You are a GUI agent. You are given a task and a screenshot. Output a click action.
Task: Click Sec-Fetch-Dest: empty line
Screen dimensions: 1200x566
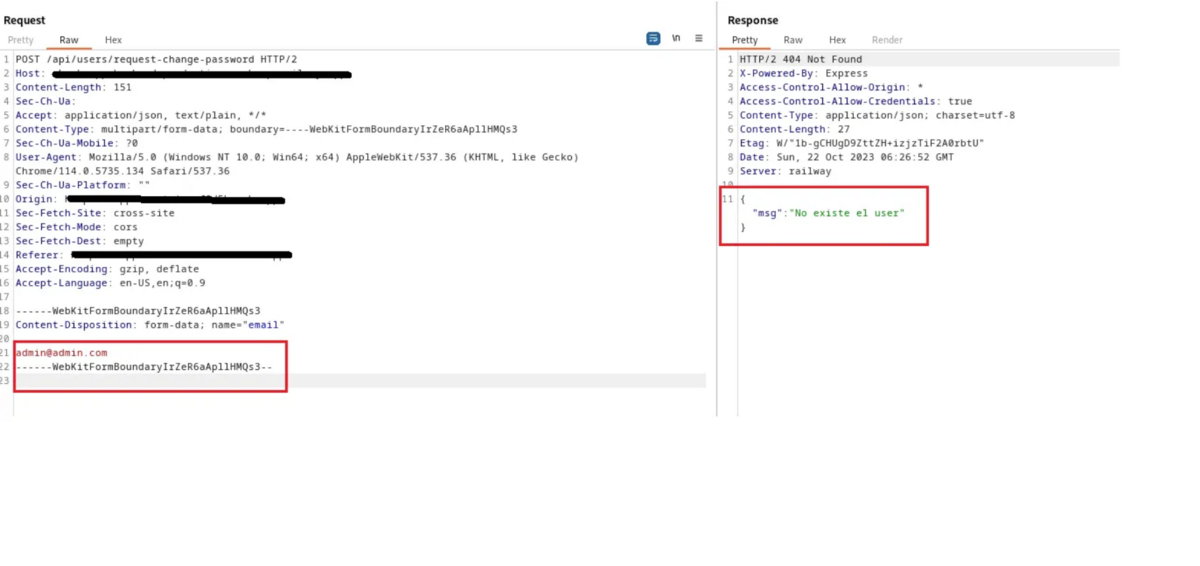tap(79, 241)
